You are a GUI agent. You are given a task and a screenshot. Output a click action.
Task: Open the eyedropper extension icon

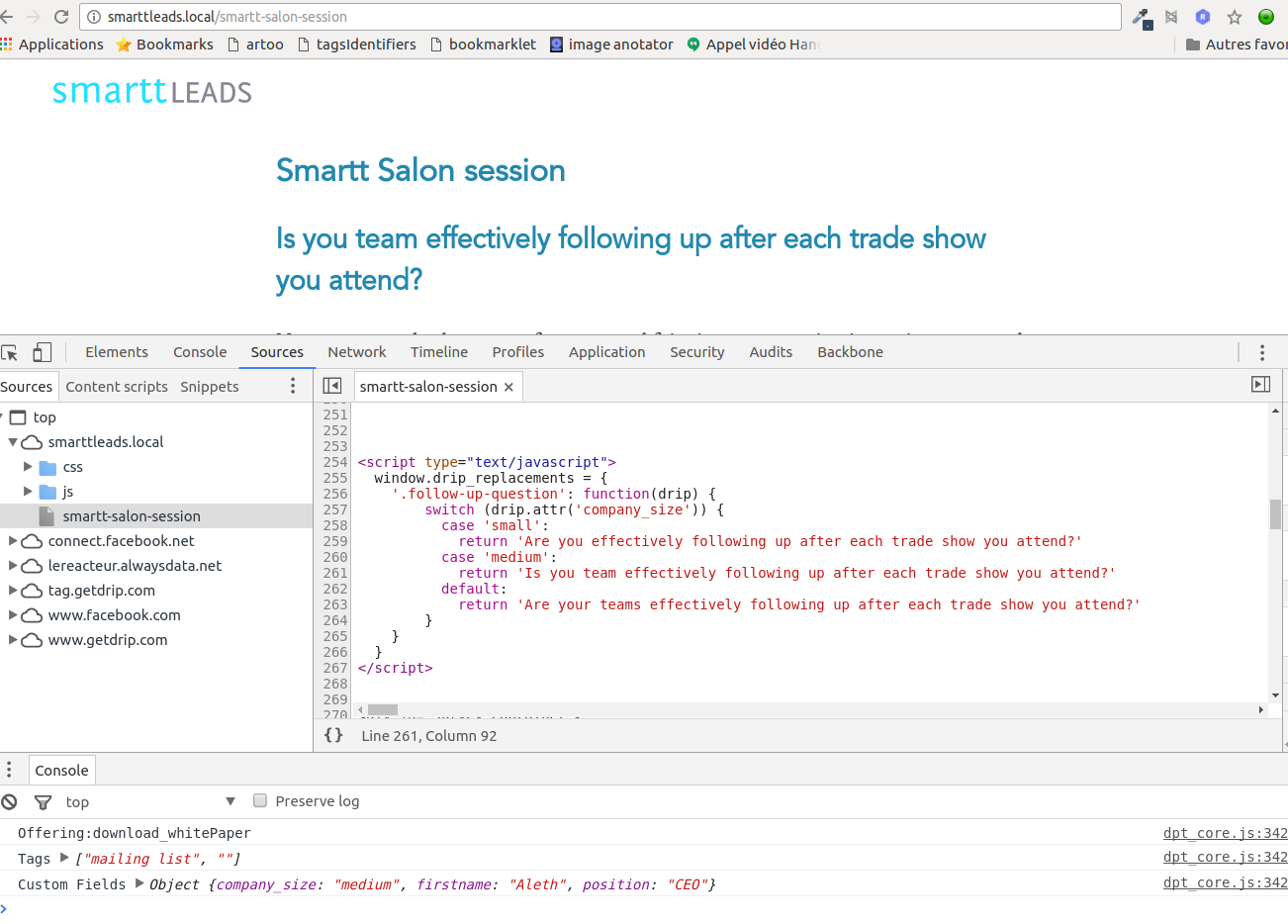[x=1142, y=17]
